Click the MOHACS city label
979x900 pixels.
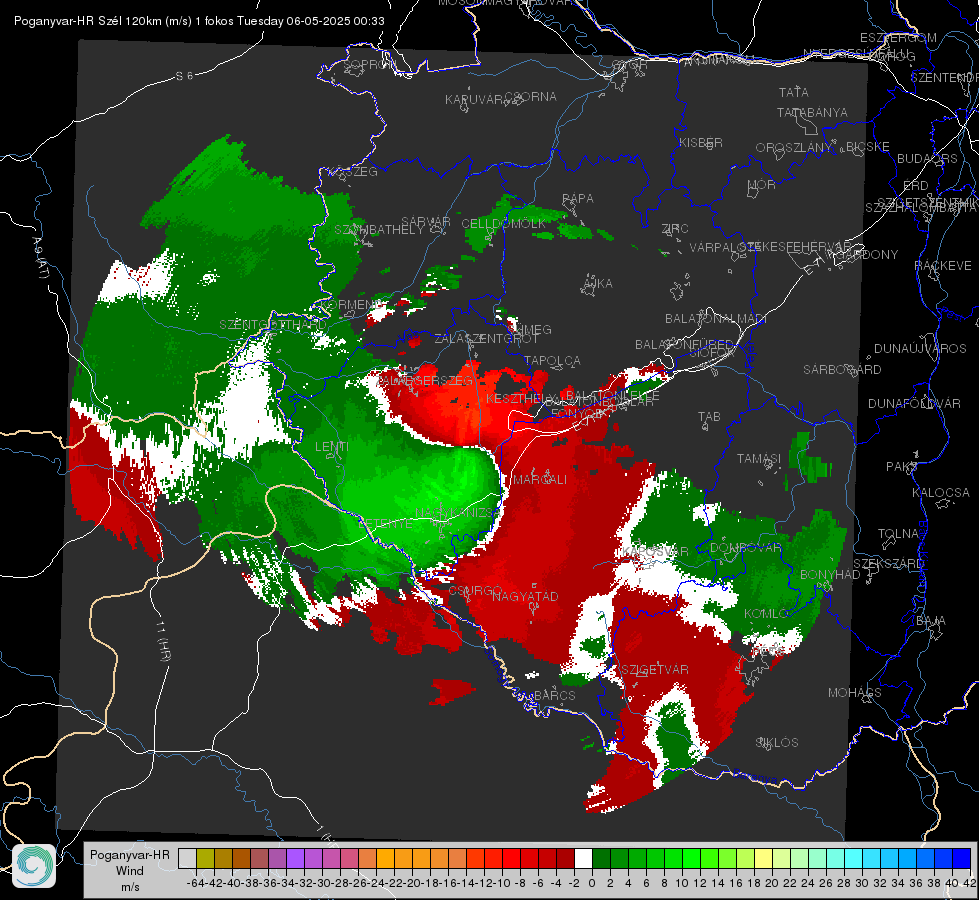pyautogui.click(x=855, y=693)
